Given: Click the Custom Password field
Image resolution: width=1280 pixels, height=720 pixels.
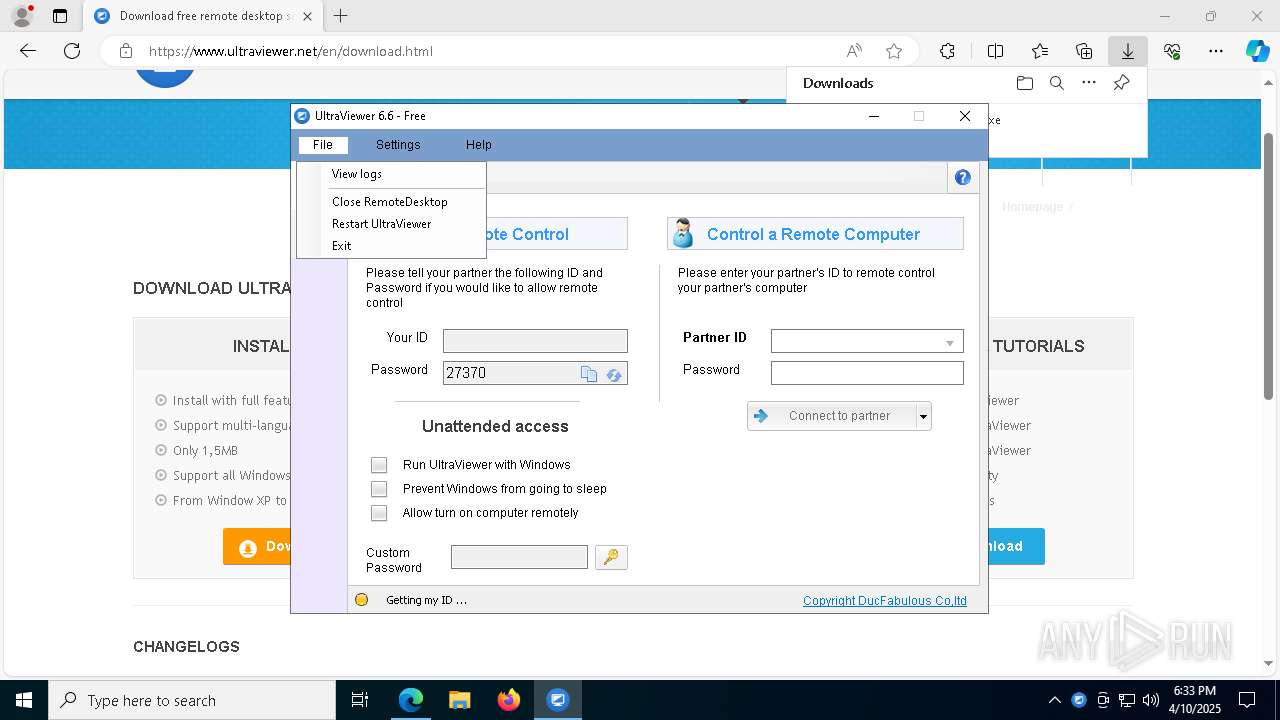Looking at the screenshot, I should [x=519, y=557].
